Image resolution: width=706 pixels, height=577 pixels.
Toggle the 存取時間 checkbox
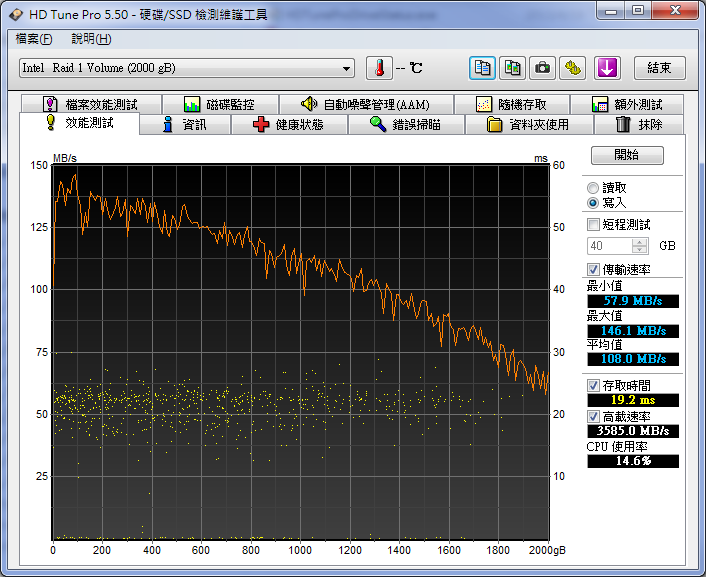593,386
